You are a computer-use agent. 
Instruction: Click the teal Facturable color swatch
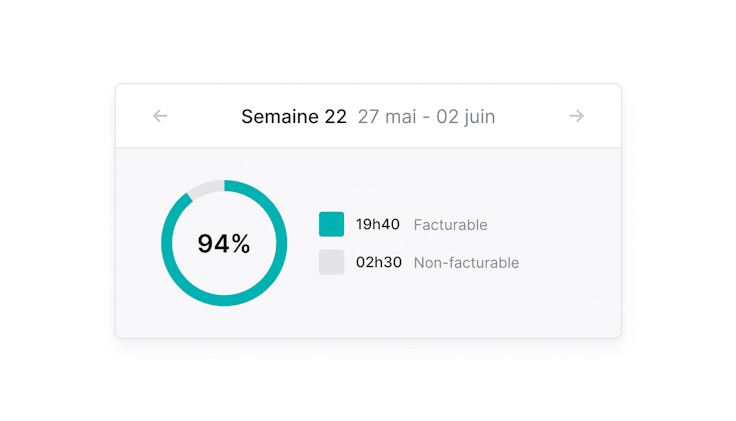[x=331, y=224]
